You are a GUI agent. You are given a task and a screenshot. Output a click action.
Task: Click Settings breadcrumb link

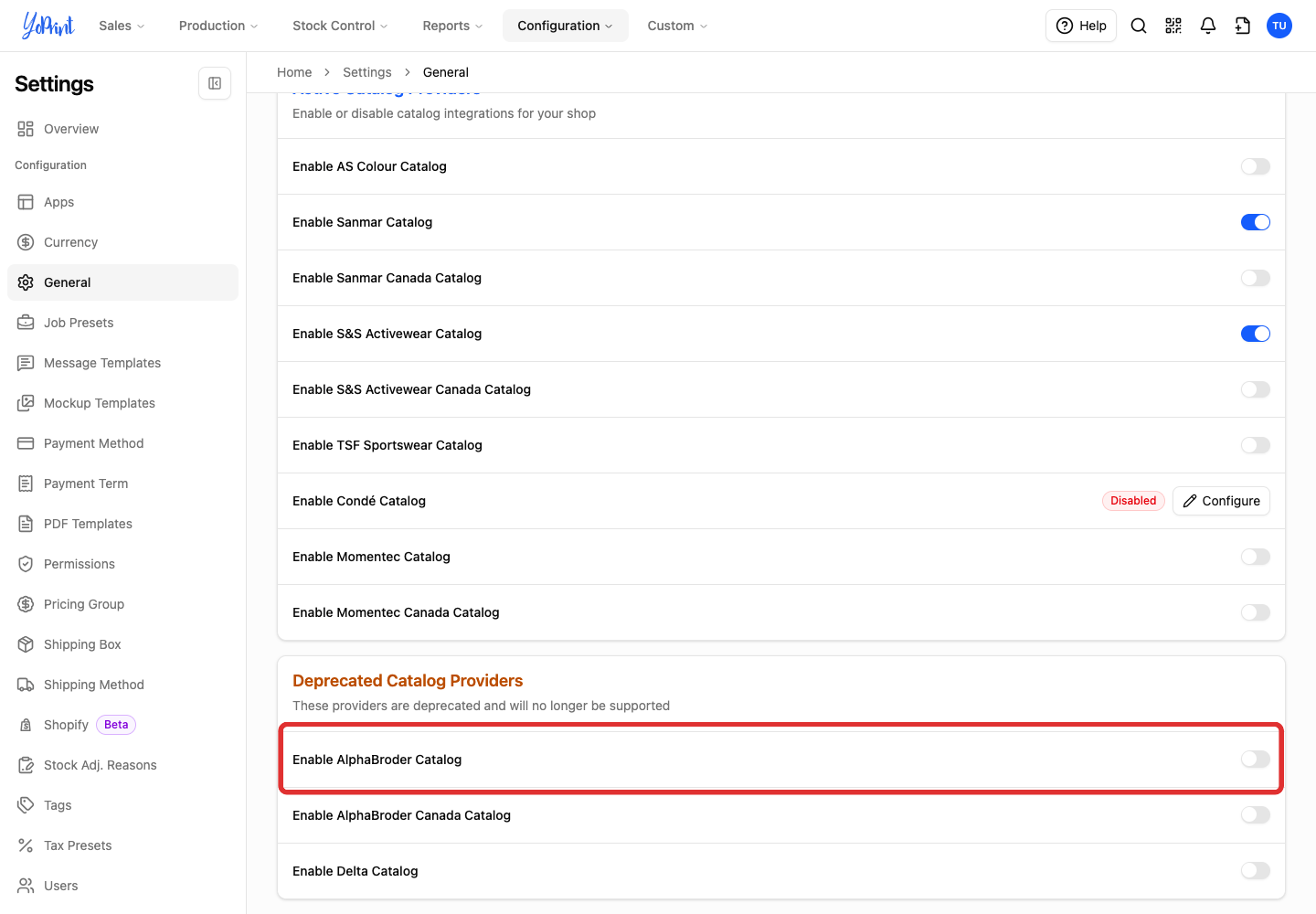(367, 72)
